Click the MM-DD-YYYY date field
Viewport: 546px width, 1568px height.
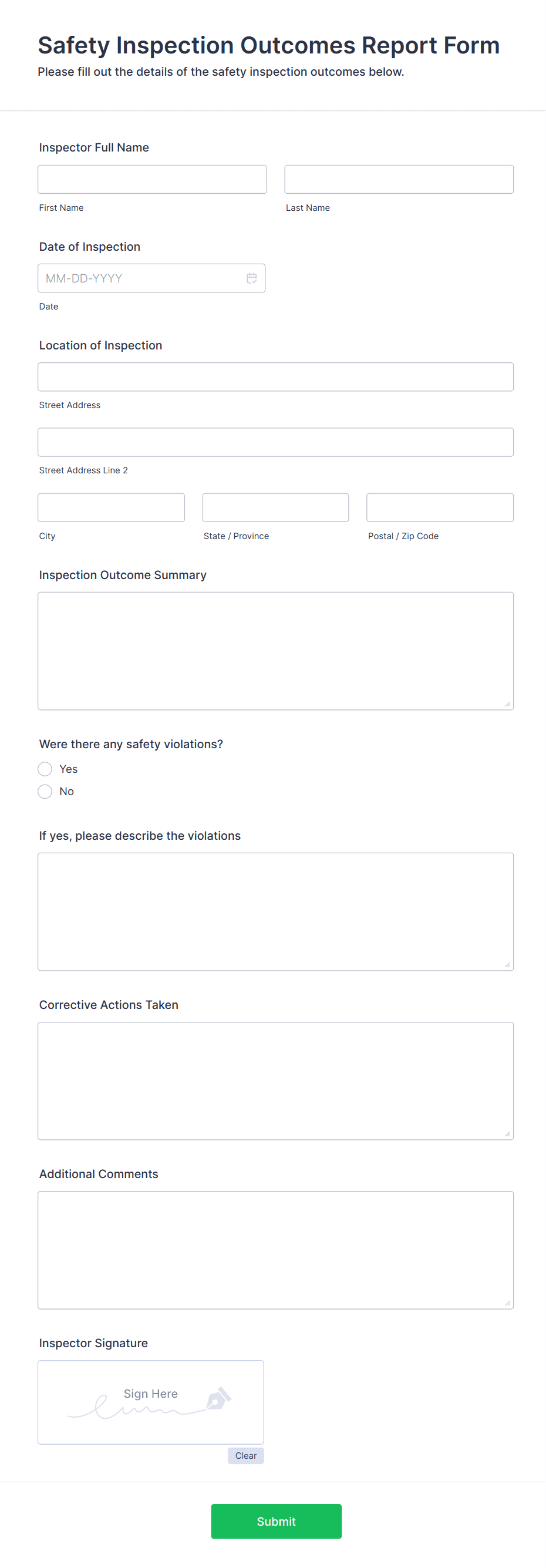(140, 278)
